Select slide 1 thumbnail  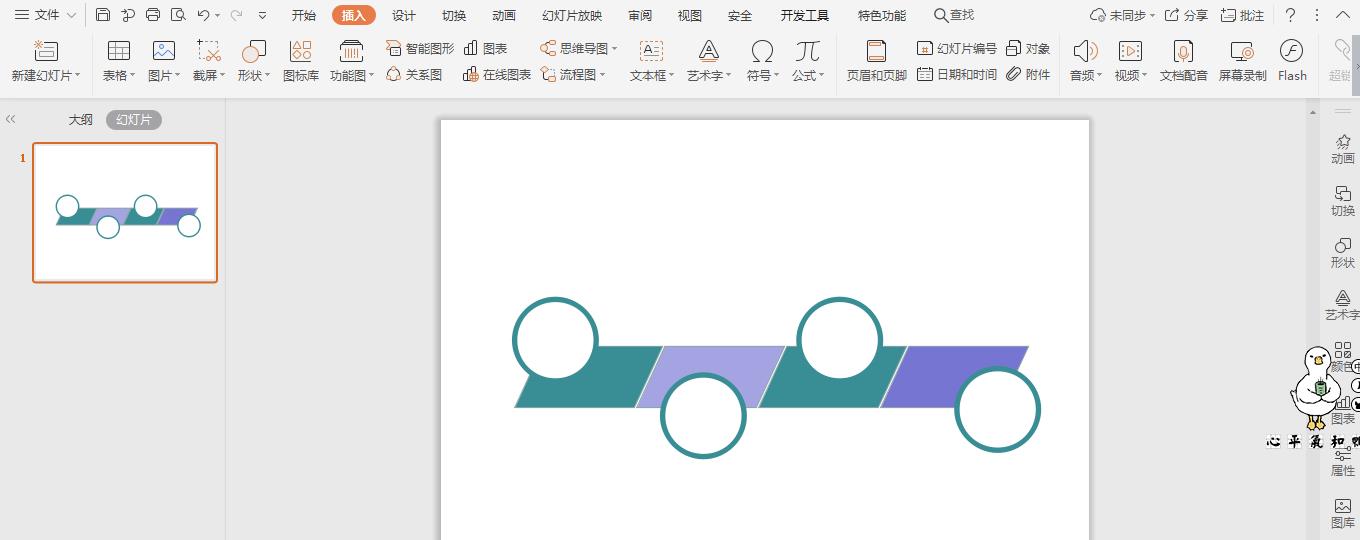125,212
